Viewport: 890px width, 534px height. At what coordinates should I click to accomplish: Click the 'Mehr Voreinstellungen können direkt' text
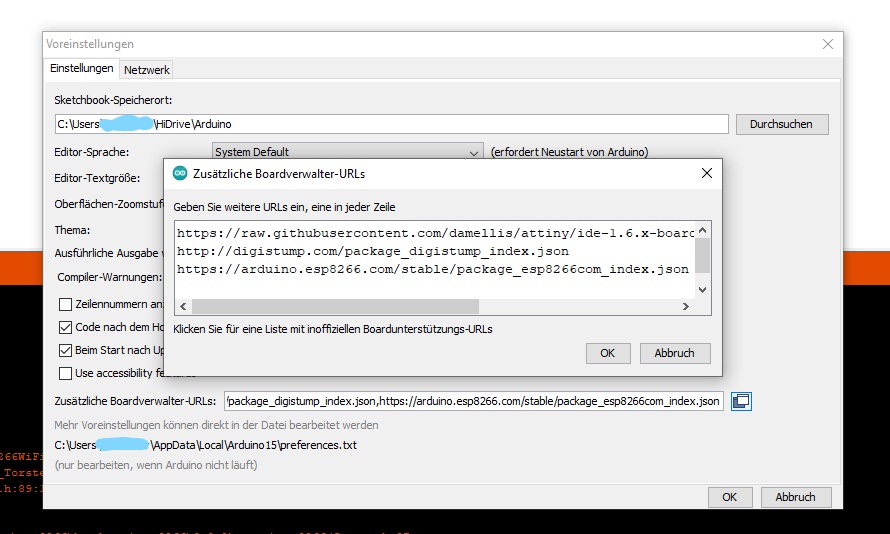[216, 425]
